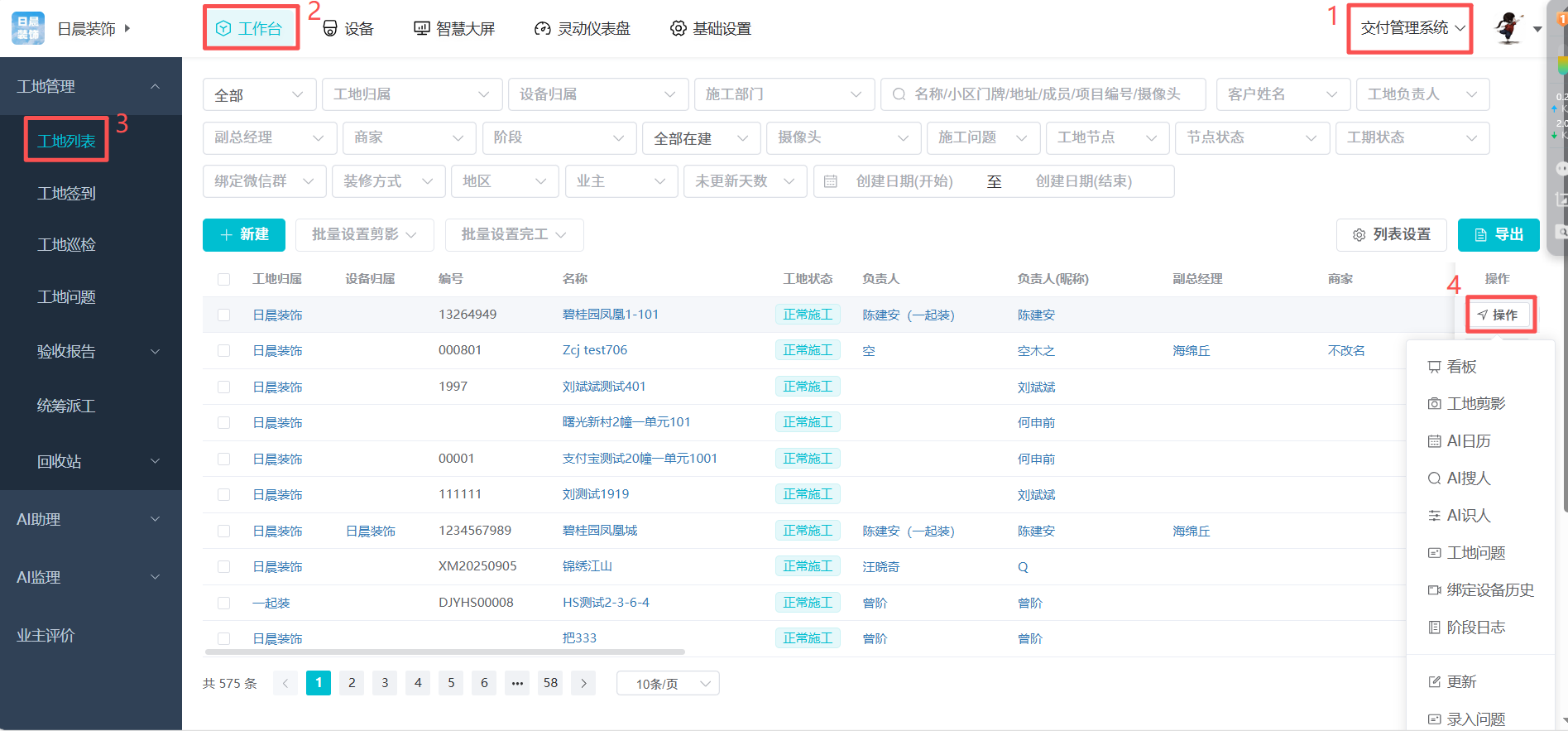This screenshot has height=731, width=1568.
Task: Check the row for 刘斌斌测试401
Action: (x=223, y=387)
